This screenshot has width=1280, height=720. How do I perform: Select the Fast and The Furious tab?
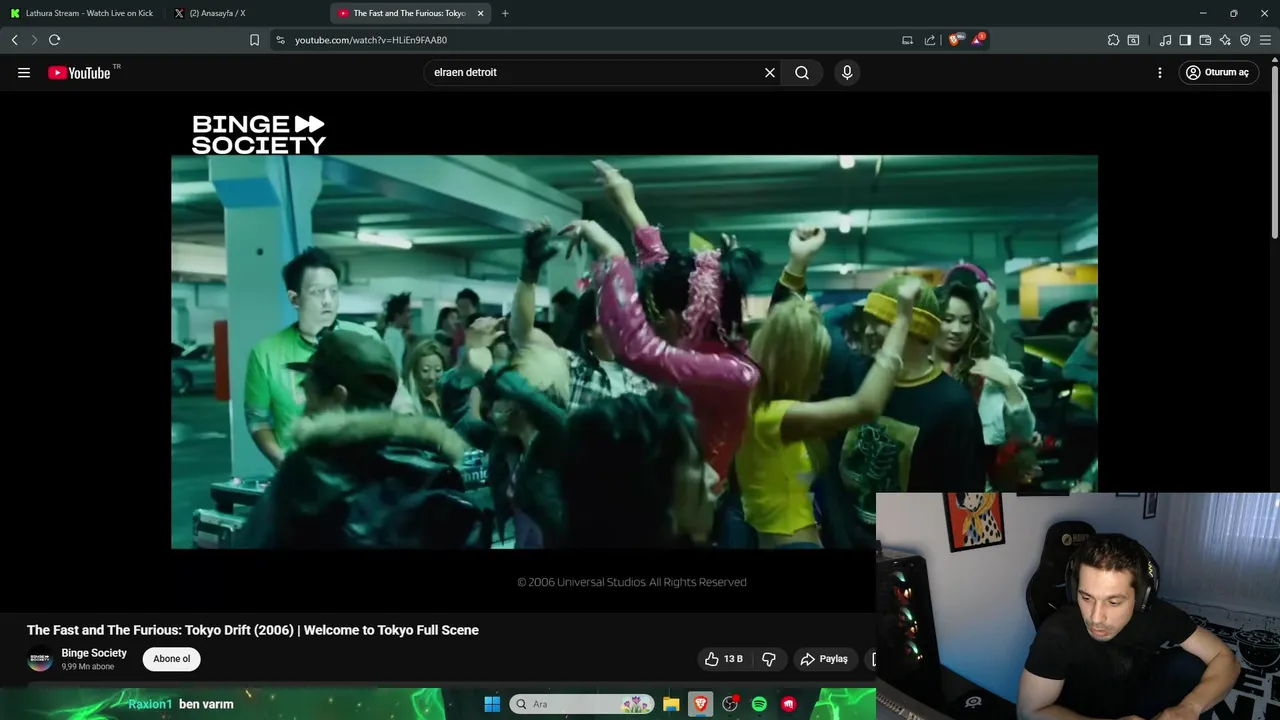pos(402,13)
